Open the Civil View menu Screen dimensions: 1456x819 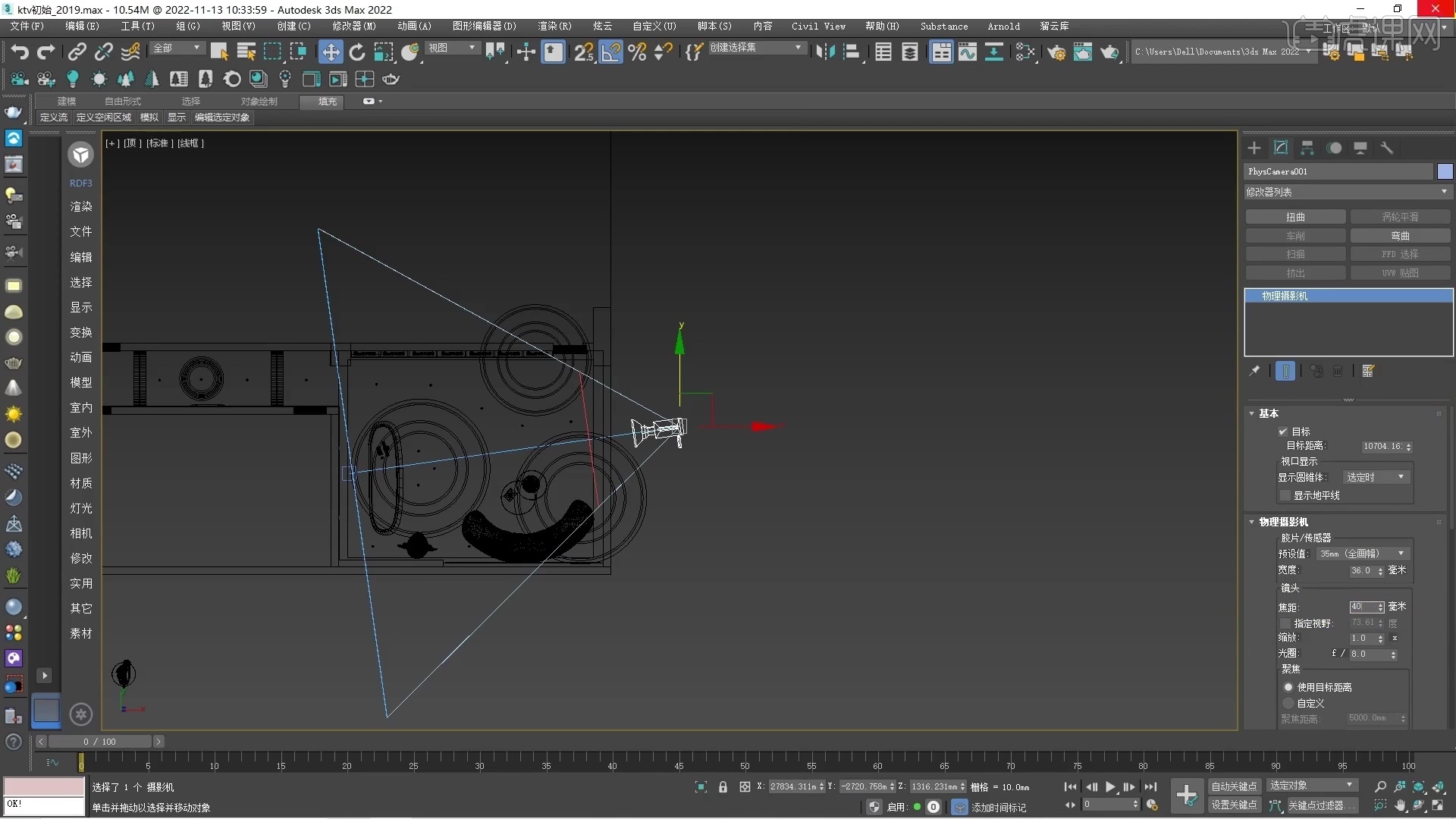[818, 26]
